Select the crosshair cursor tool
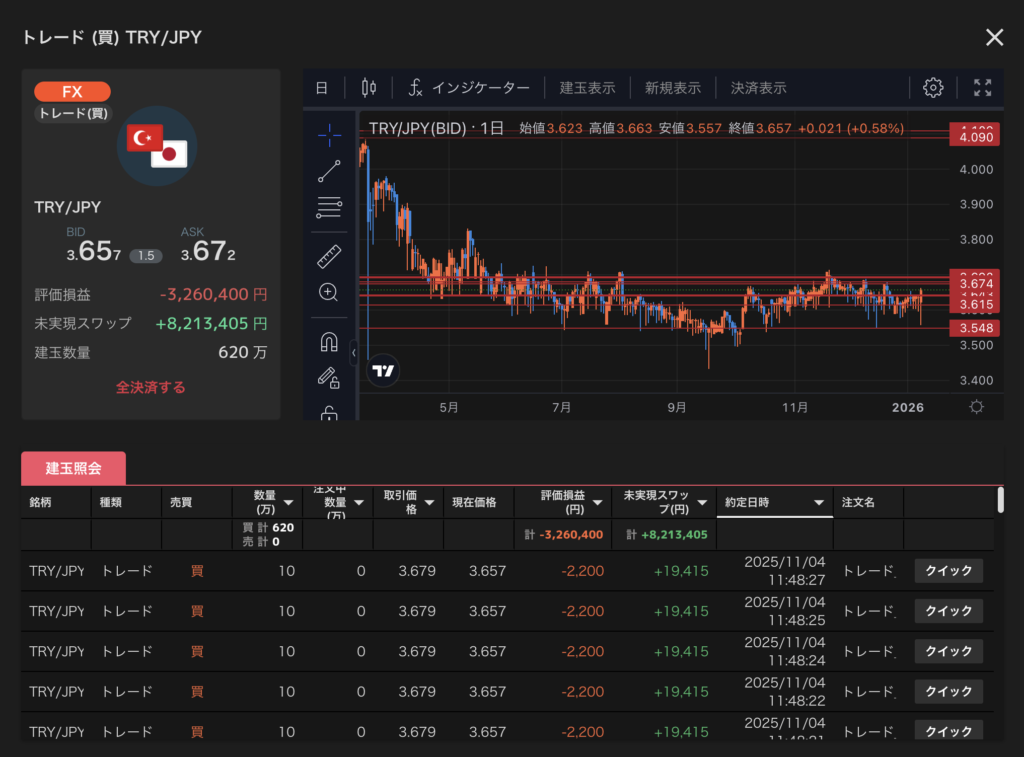1024x757 pixels. click(x=329, y=135)
